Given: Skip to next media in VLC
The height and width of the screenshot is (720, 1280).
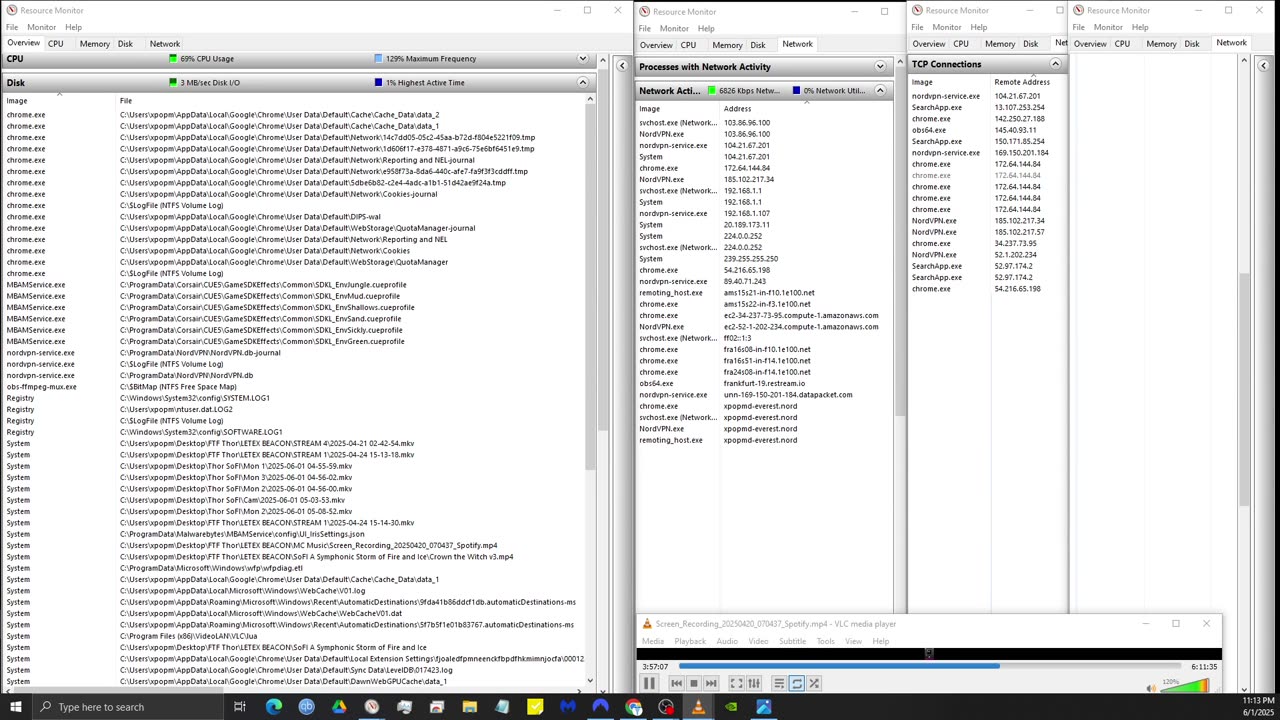Looking at the screenshot, I should [x=710, y=684].
